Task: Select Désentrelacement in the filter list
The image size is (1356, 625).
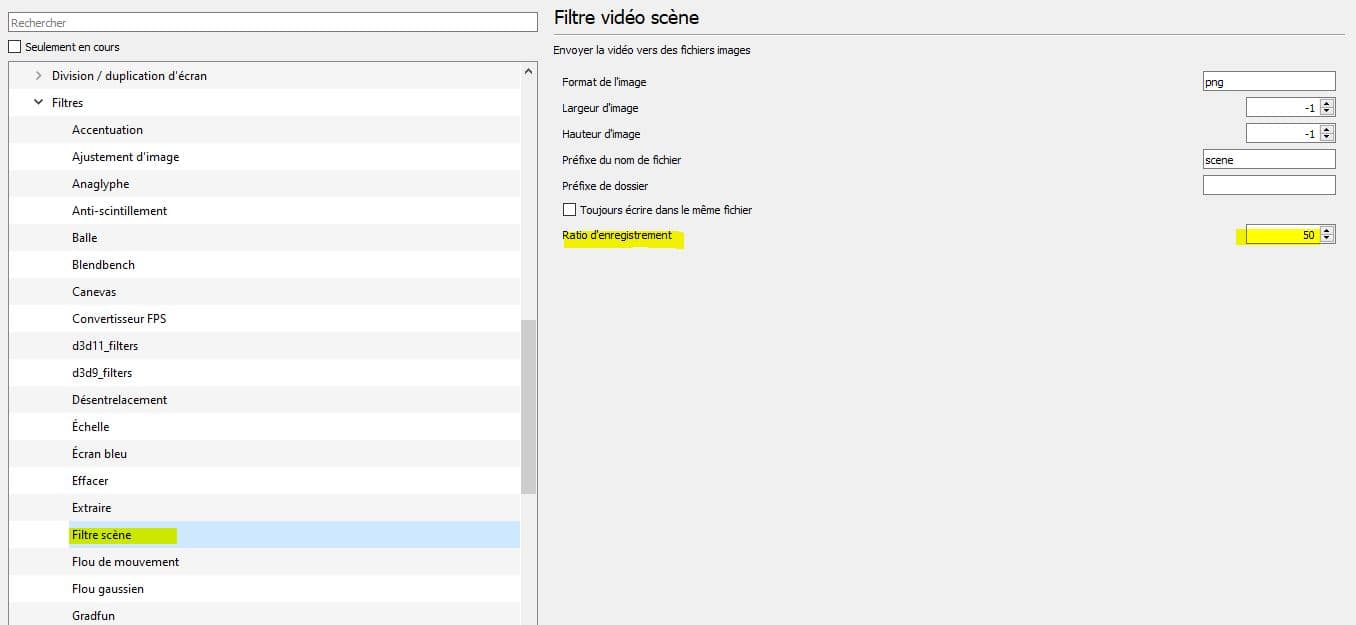Action: 119,400
